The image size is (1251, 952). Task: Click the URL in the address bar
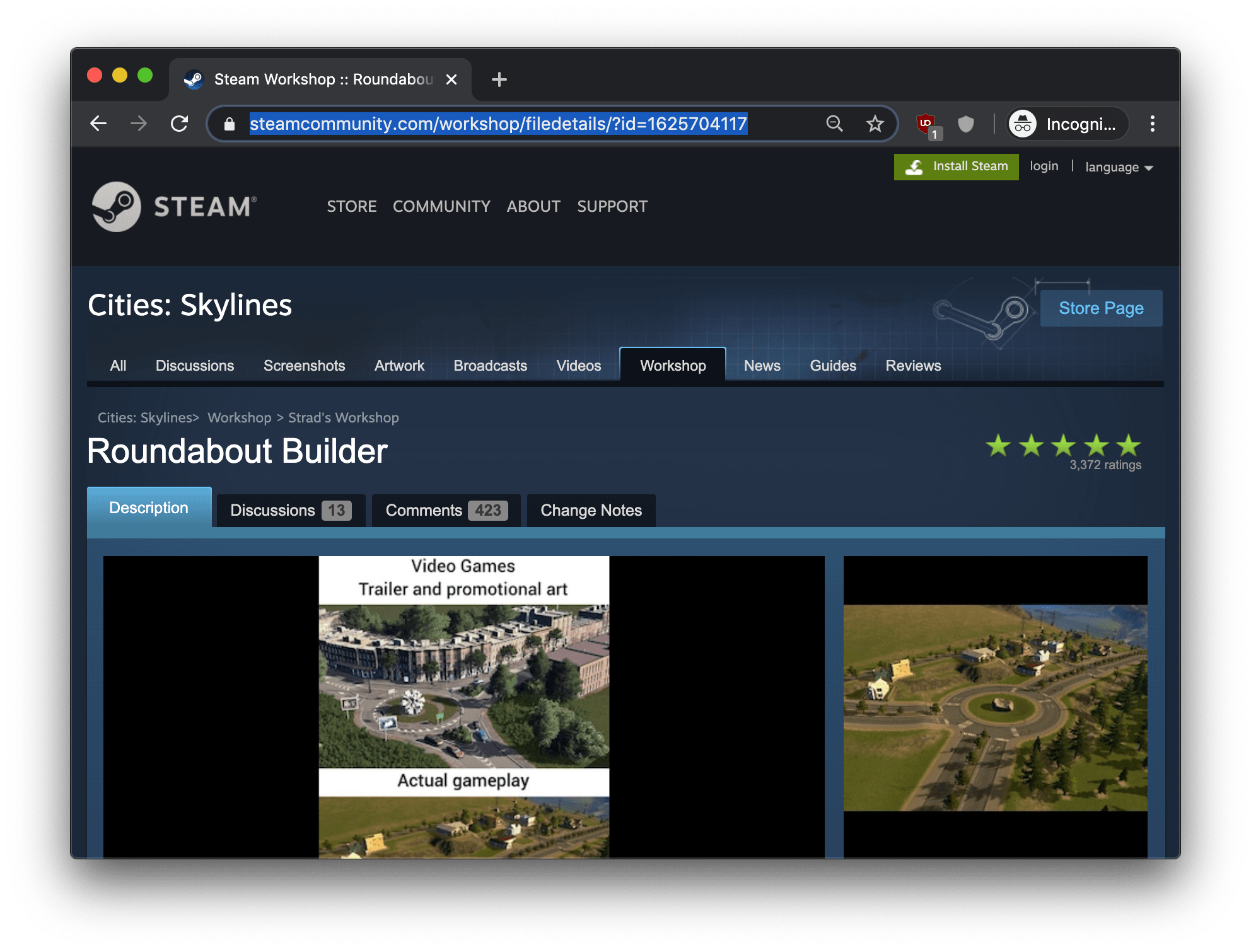click(498, 124)
